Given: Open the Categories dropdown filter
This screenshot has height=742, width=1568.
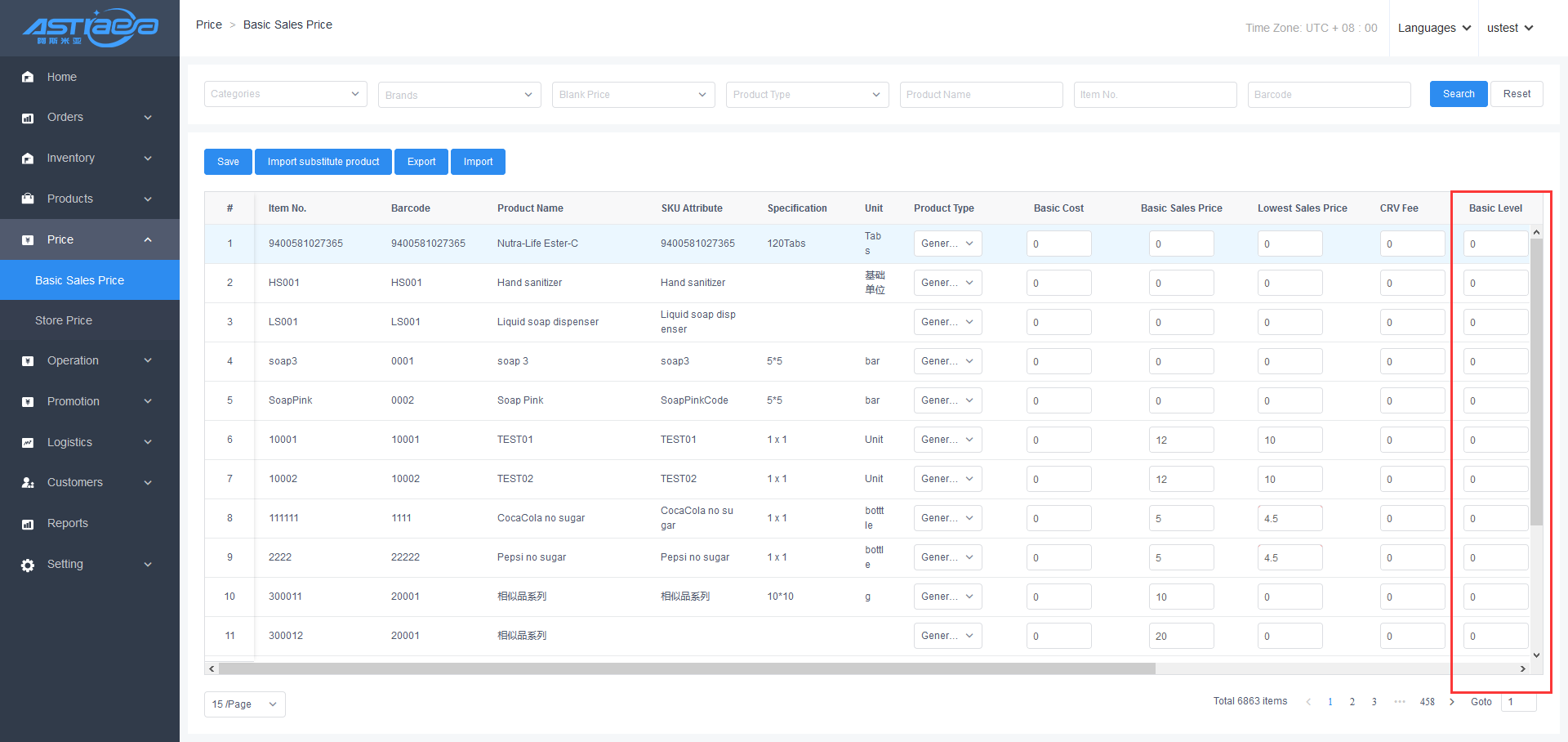Looking at the screenshot, I should (285, 94).
